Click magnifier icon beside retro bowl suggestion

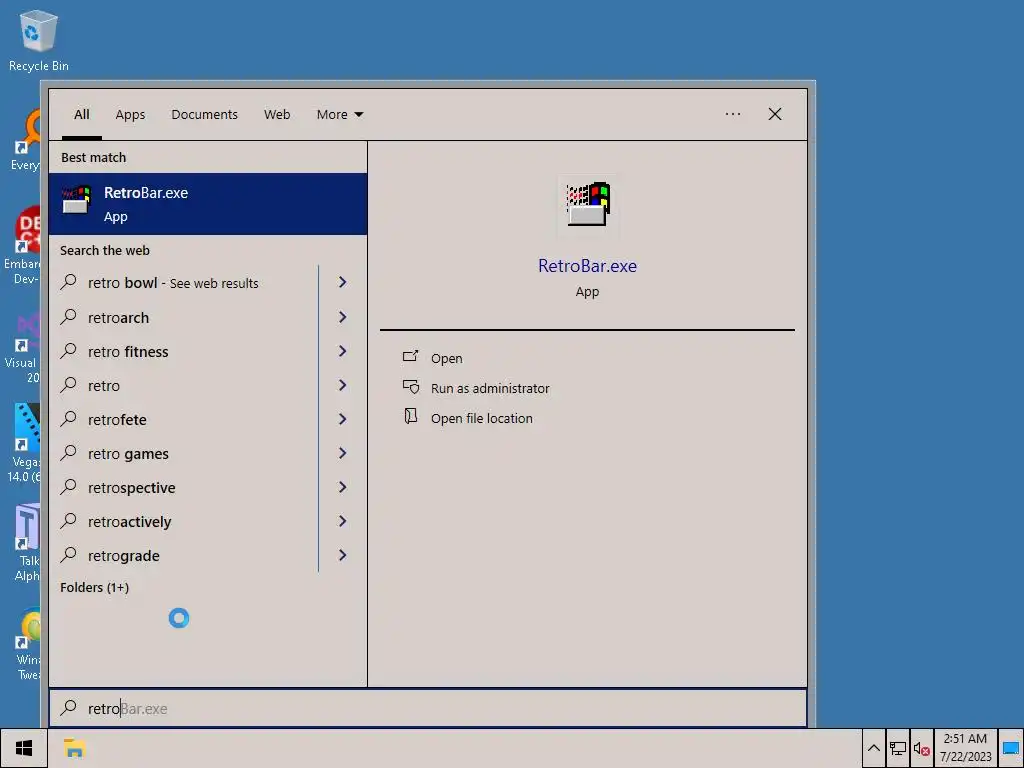click(69, 282)
